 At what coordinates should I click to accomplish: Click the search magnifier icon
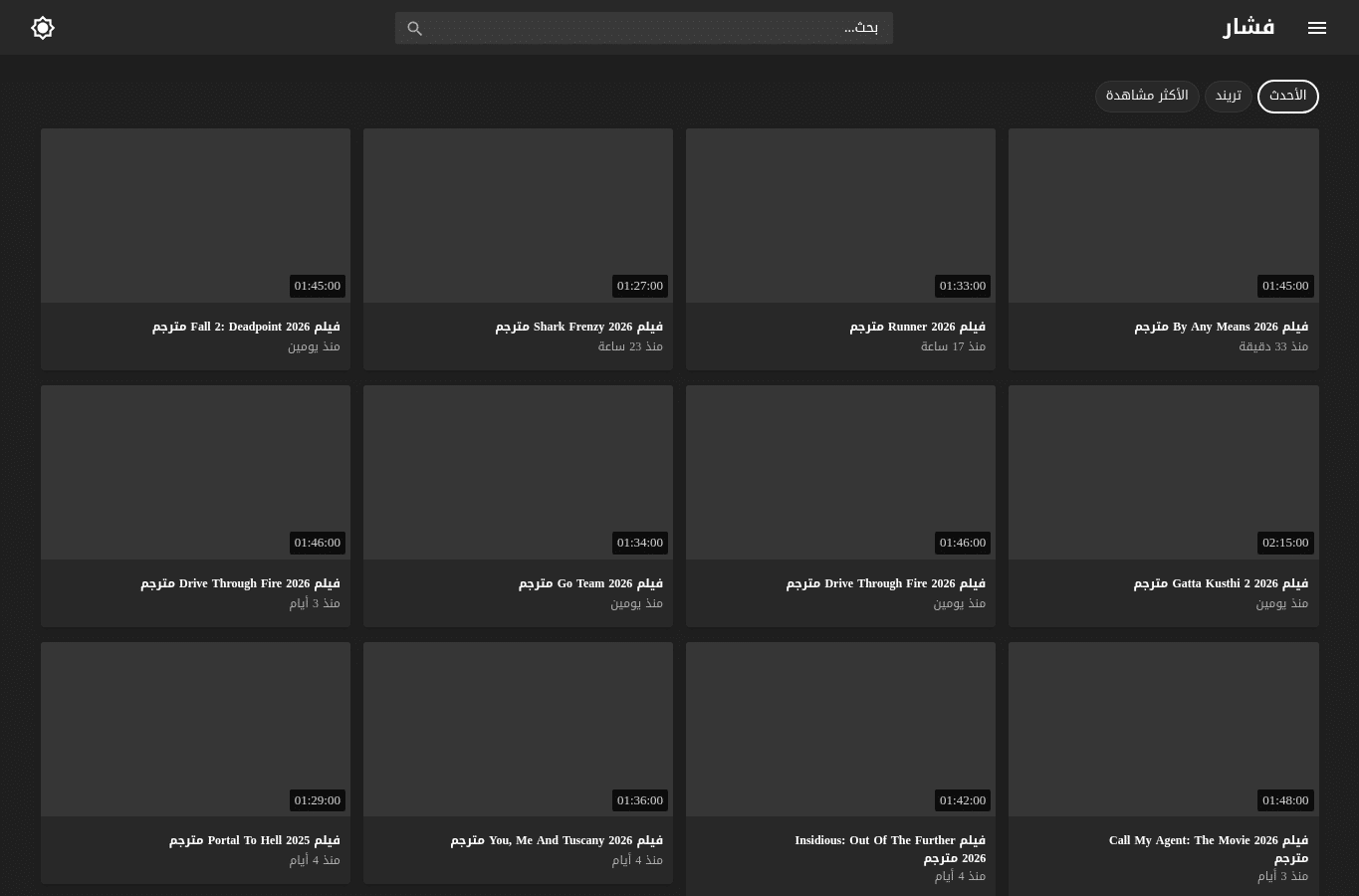coord(415,28)
